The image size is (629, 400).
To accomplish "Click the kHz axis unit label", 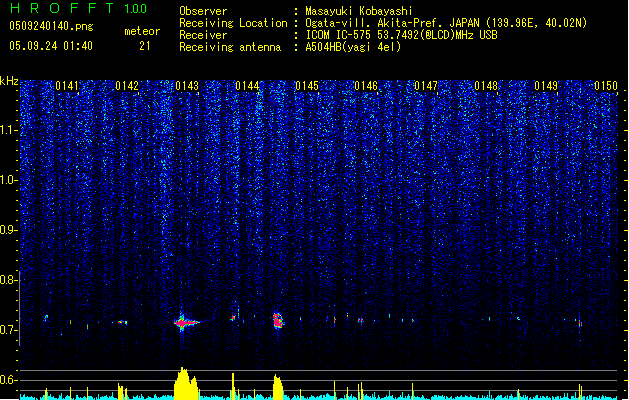I will click(x=9, y=81).
